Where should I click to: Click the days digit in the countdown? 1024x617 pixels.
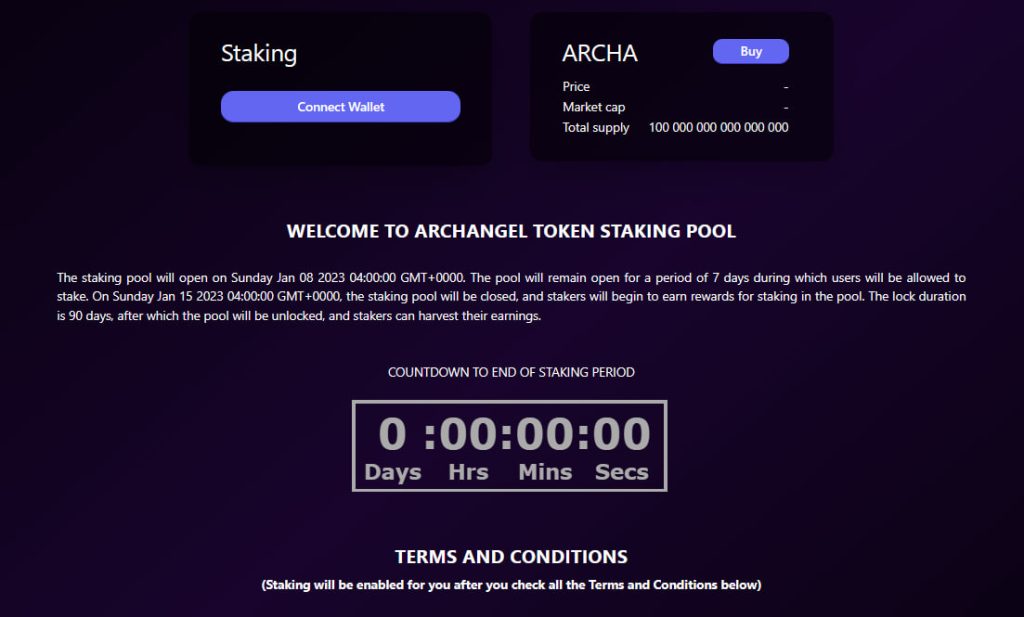(393, 434)
